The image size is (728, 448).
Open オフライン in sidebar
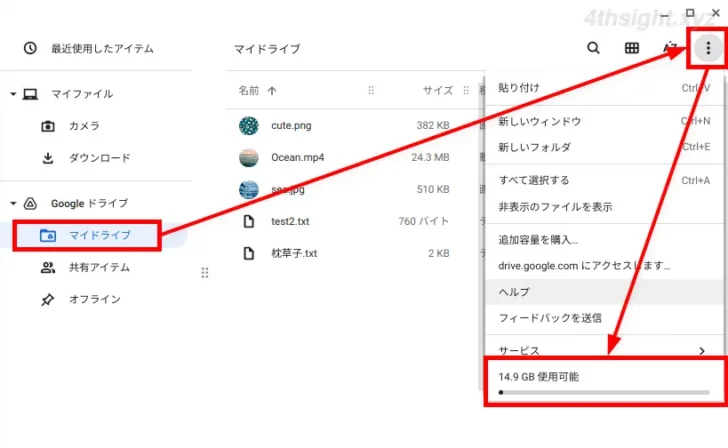pyautogui.click(x=95, y=299)
